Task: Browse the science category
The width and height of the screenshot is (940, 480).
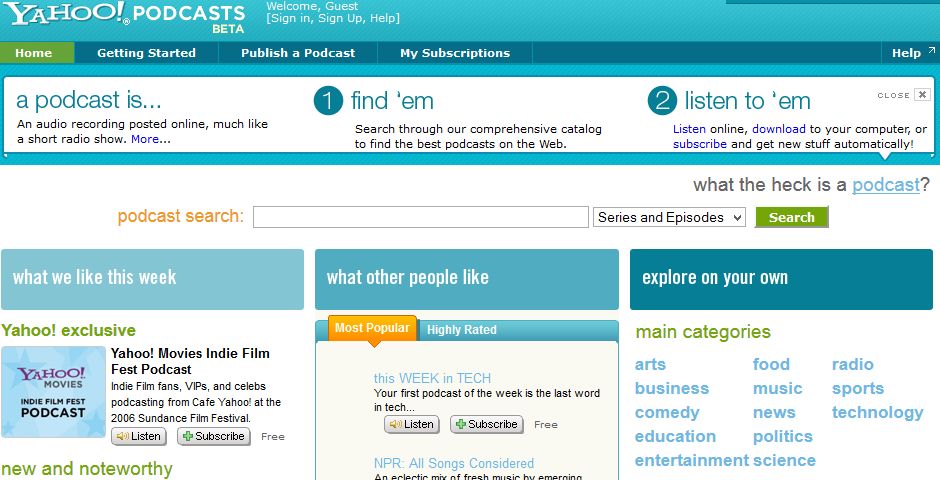Action: point(784,460)
